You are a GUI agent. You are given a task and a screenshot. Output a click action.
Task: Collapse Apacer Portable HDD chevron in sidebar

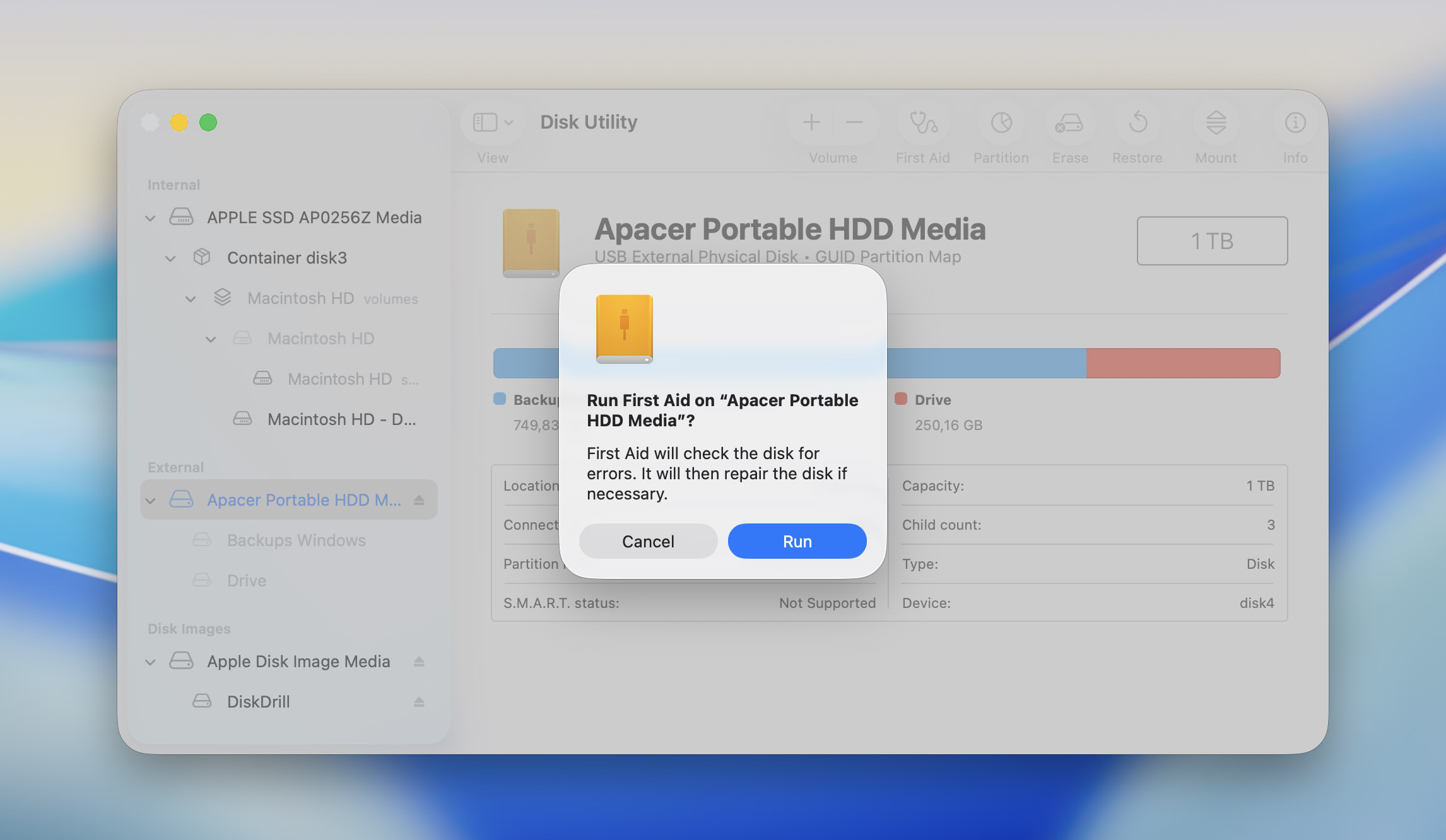tap(150, 501)
